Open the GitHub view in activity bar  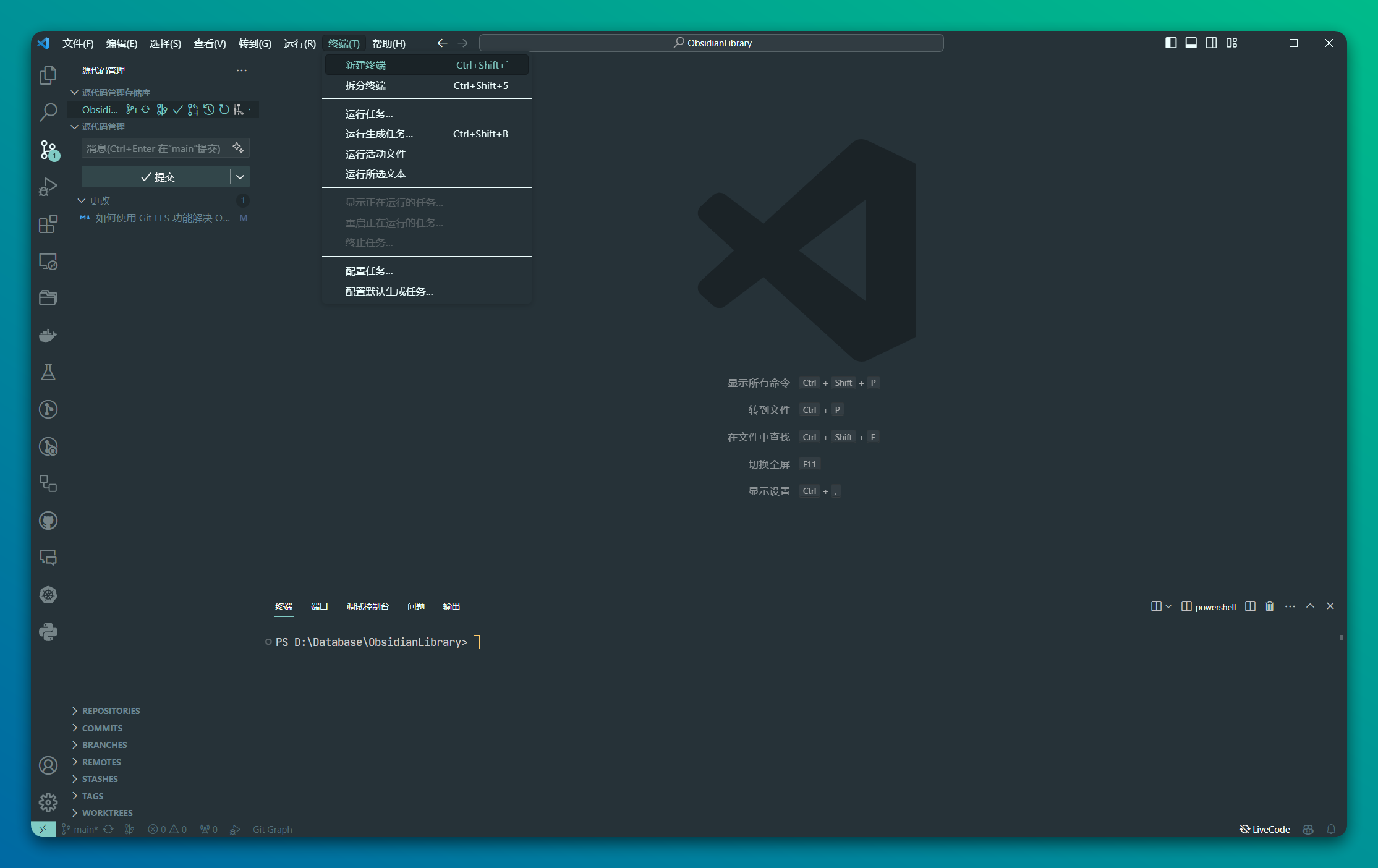click(48, 521)
